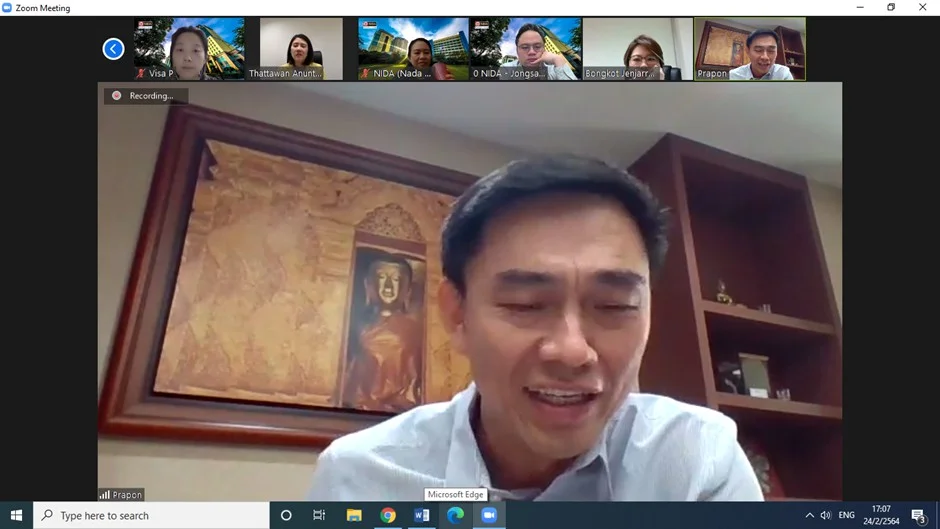940x529 pixels.
Task: Click the blue previous participants arrow
Action: tap(113, 49)
